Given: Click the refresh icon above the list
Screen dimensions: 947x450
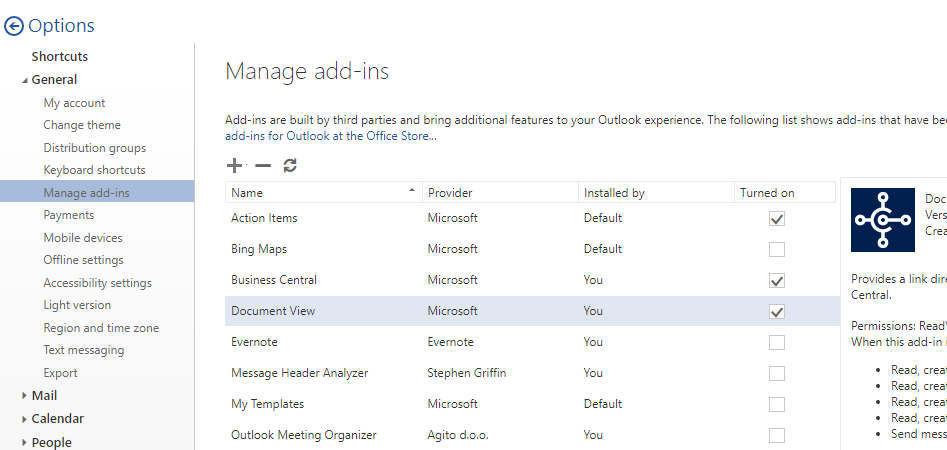Looking at the screenshot, I should 290,166.
